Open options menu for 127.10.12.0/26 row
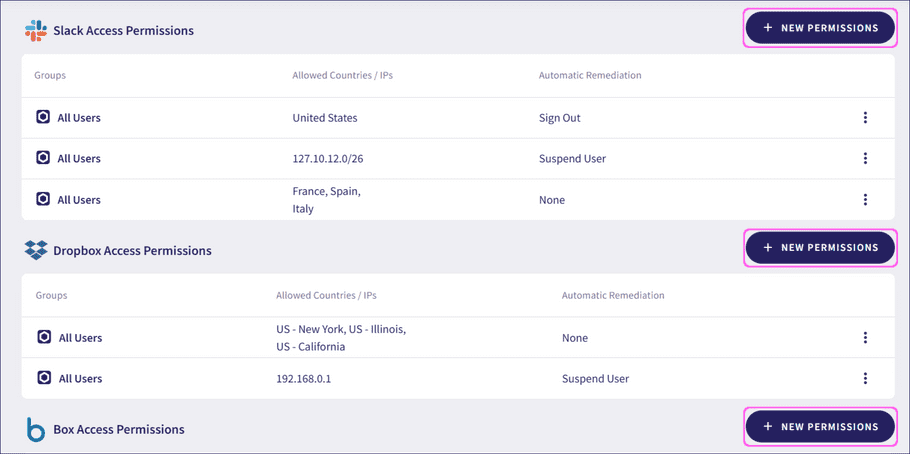 tap(865, 158)
